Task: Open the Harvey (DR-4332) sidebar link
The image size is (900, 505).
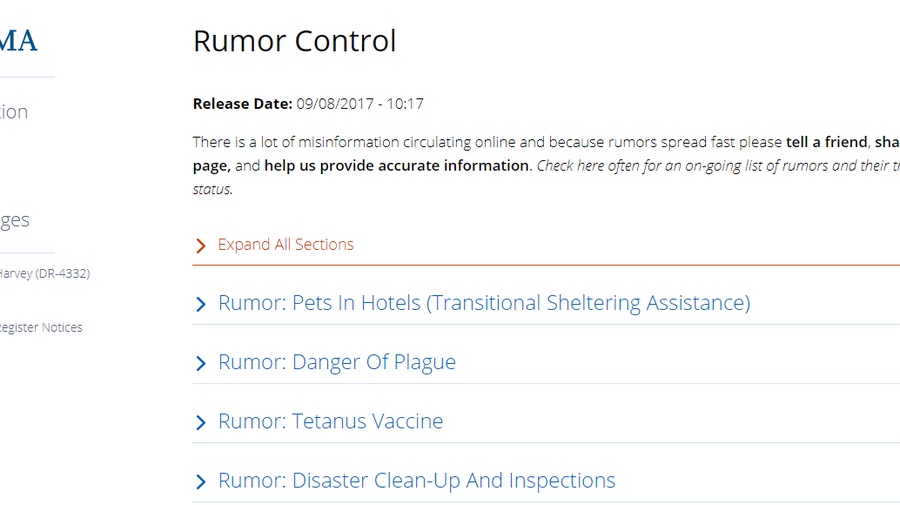Action: [x=45, y=273]
